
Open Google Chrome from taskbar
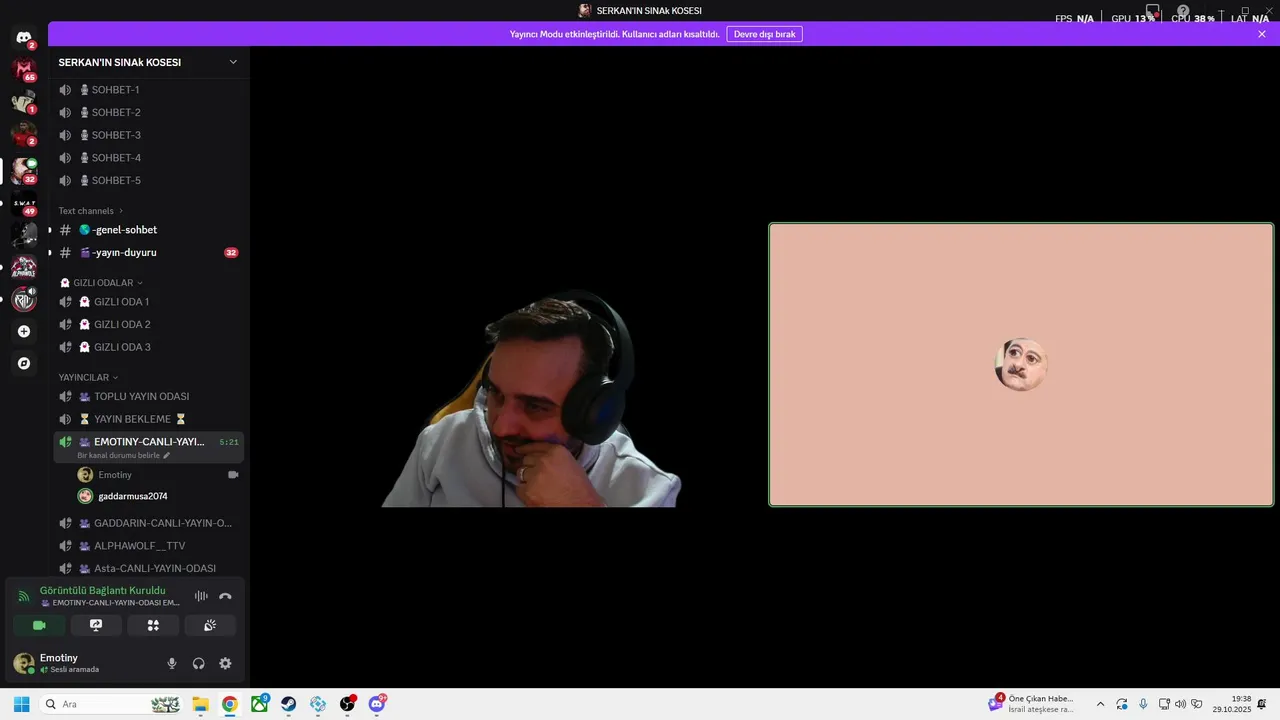tap(230, 704)
